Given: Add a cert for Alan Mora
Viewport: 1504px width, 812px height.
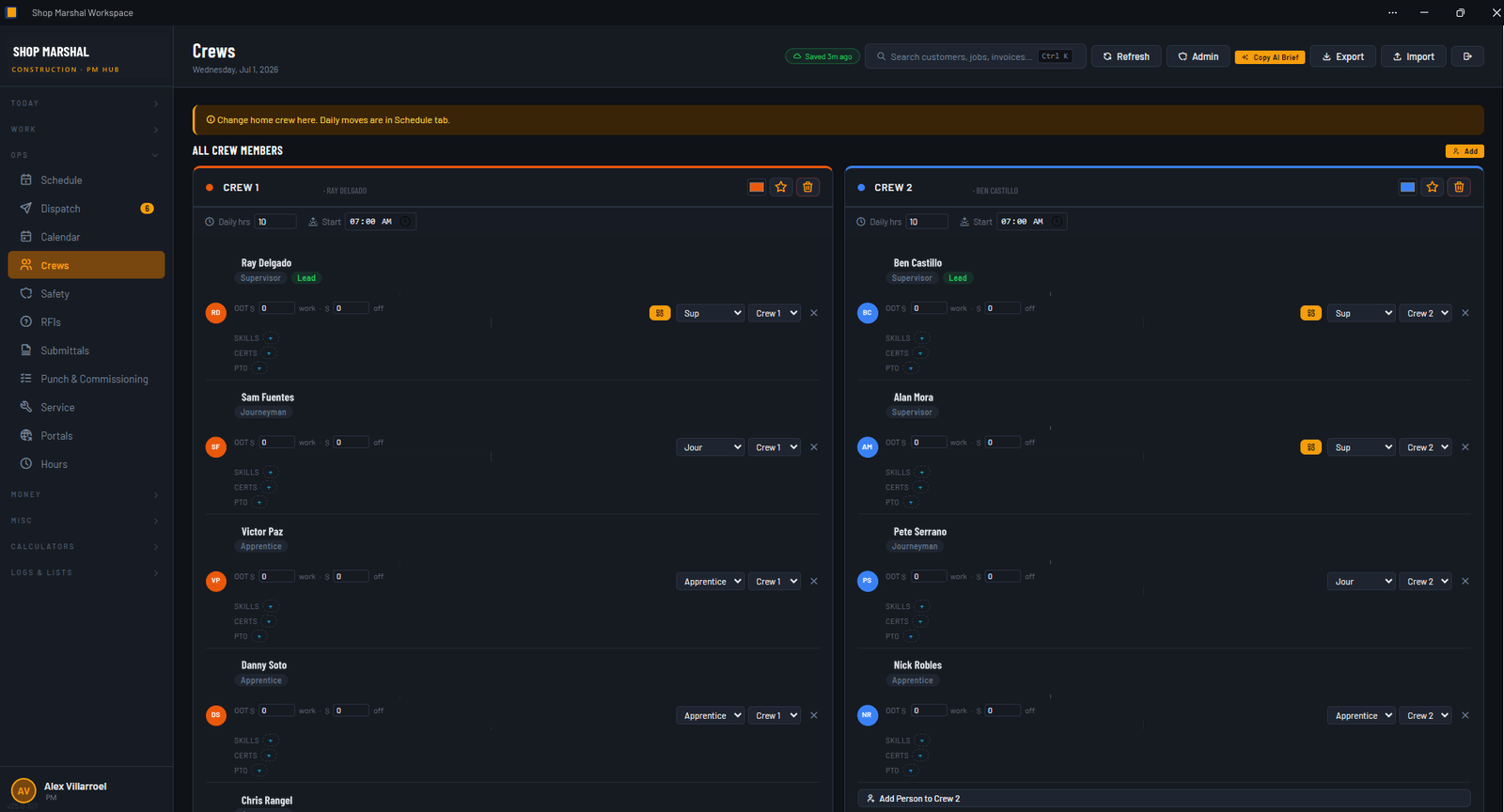Looking at the screenshot, I should 920,488.
